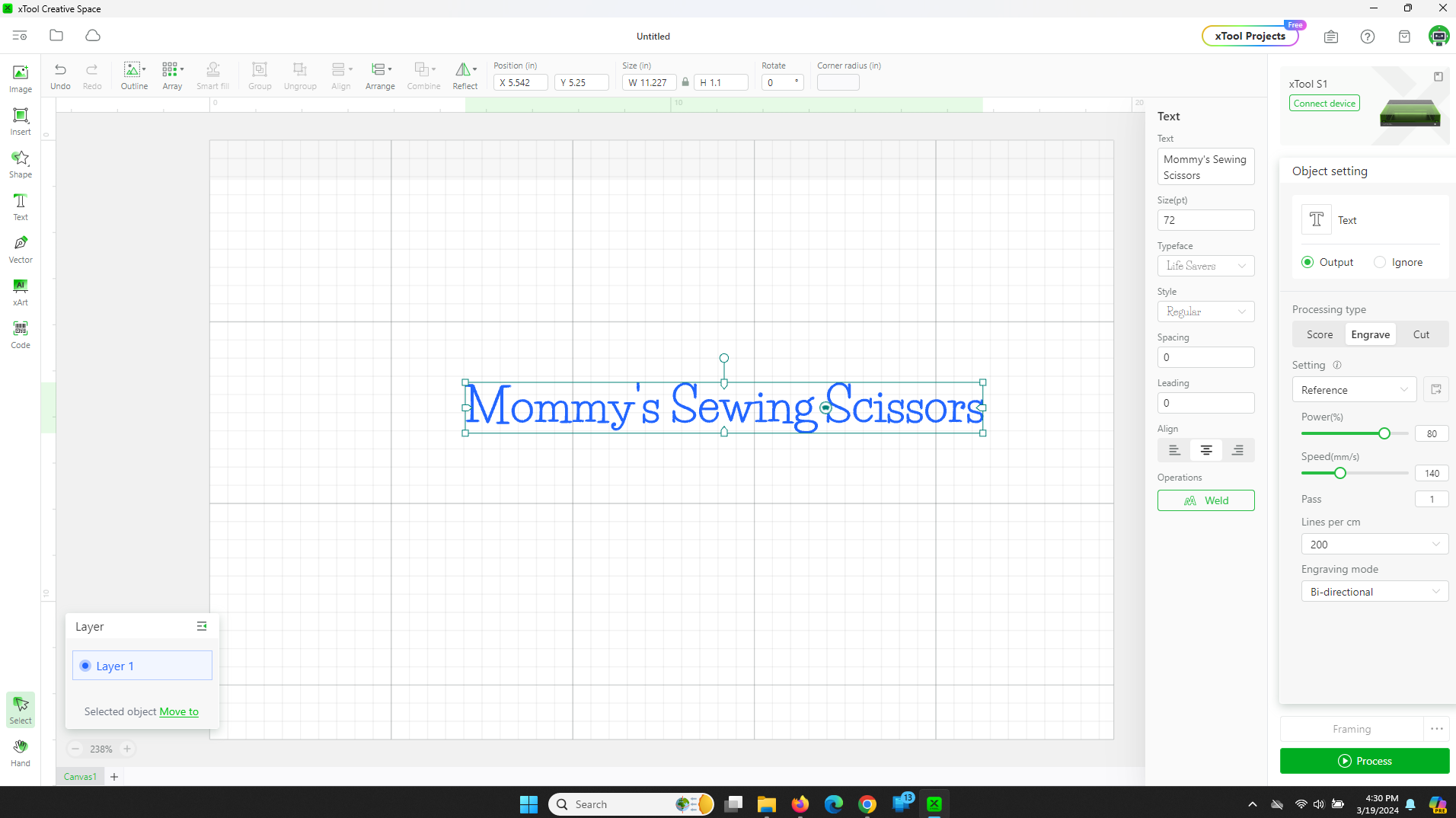The width and height of the screenshot is (1456, 818).
Task: Select the Output radio button
Action: point(1308,262)
